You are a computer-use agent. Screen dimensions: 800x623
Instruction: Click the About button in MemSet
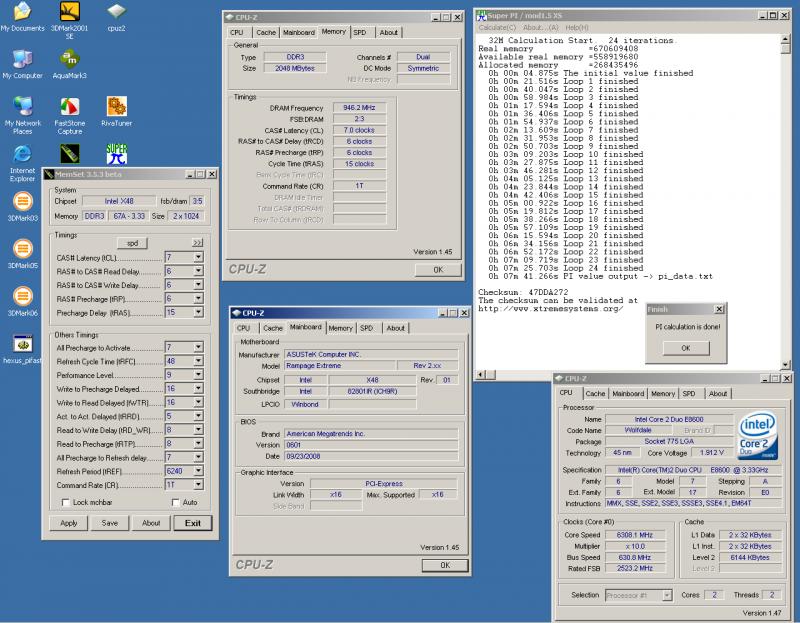click(151, 523)
